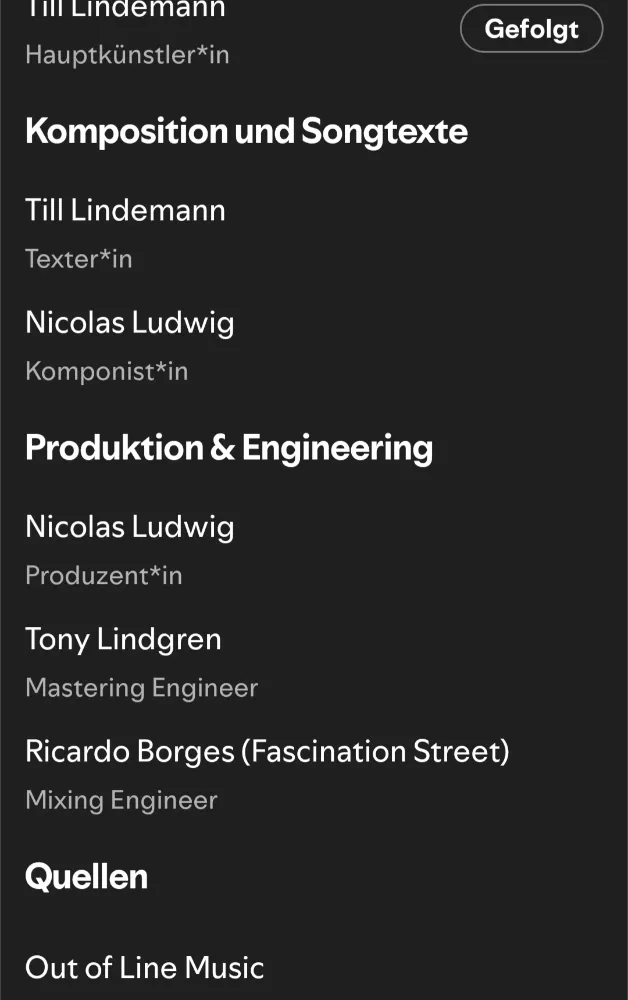Open the Ricardo Borges credit name
Viewport: 628px width, 1000px height.
[129, 751]
